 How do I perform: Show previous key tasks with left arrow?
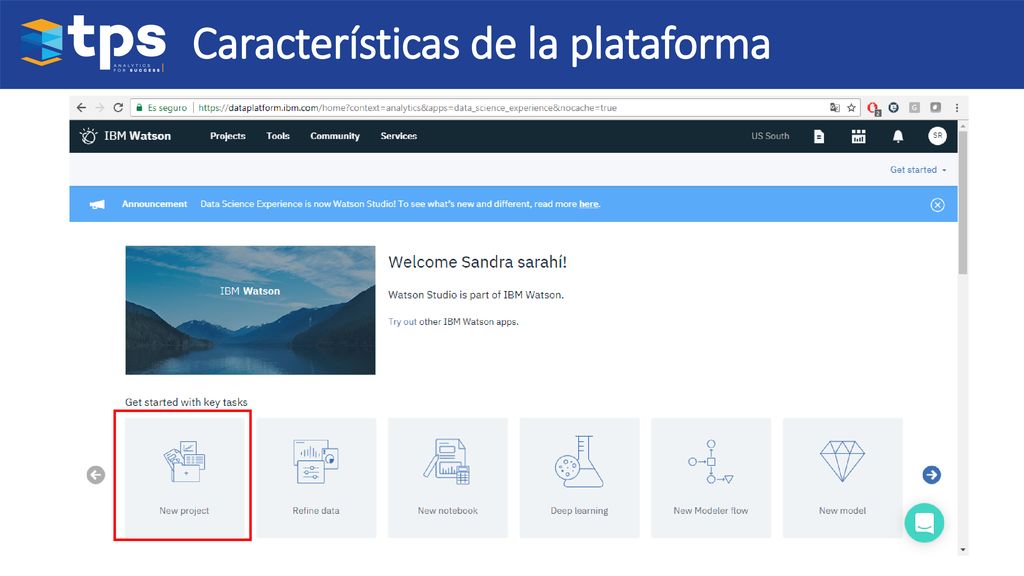(x=96, y=475)
